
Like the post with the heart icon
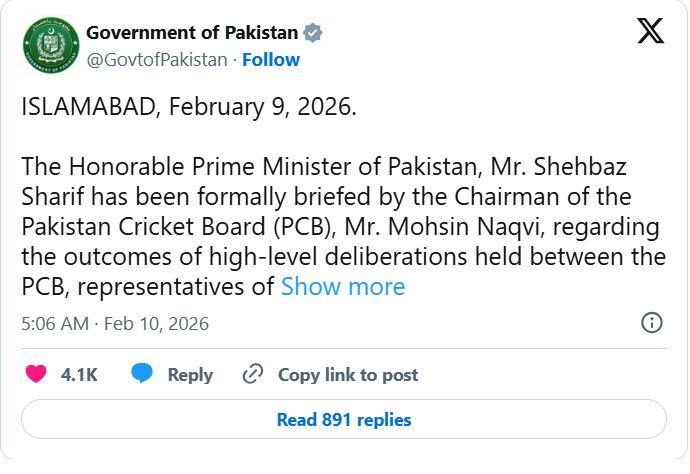(x=36, y=374)
